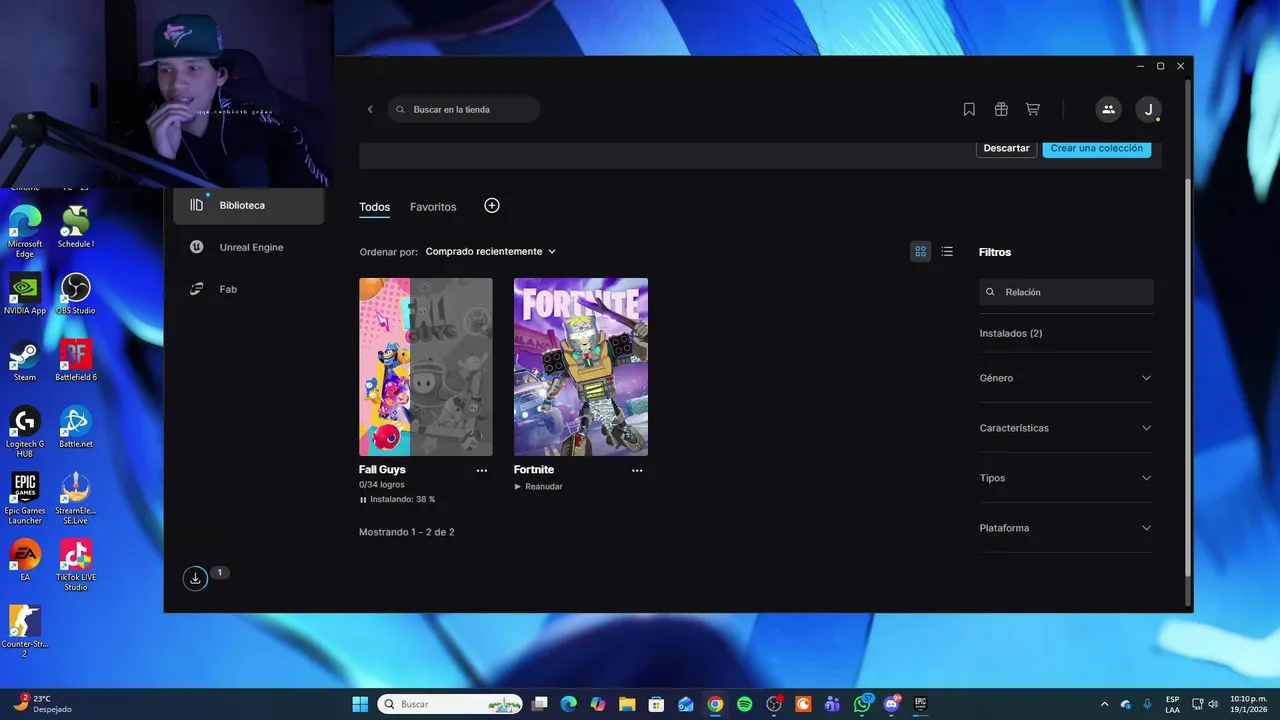Open Unreal Engine in the sidebar
Screen dimensions: 1280x720
click(248, 247)
